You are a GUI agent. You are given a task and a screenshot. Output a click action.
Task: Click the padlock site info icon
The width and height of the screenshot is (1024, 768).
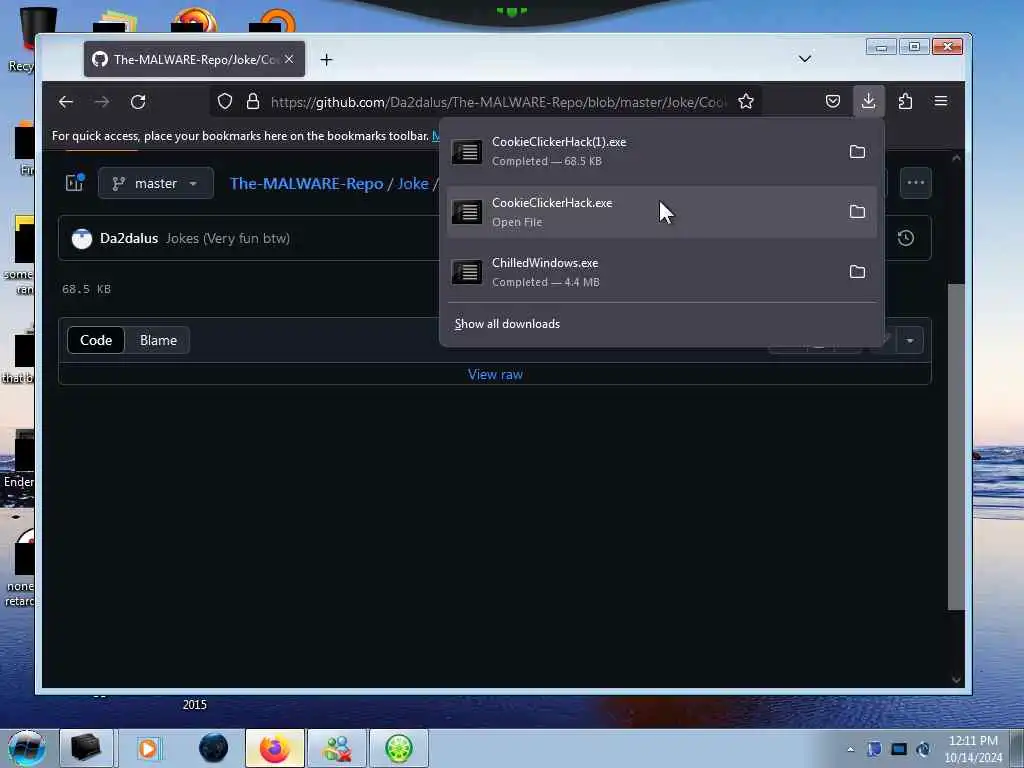click(253, 101)
